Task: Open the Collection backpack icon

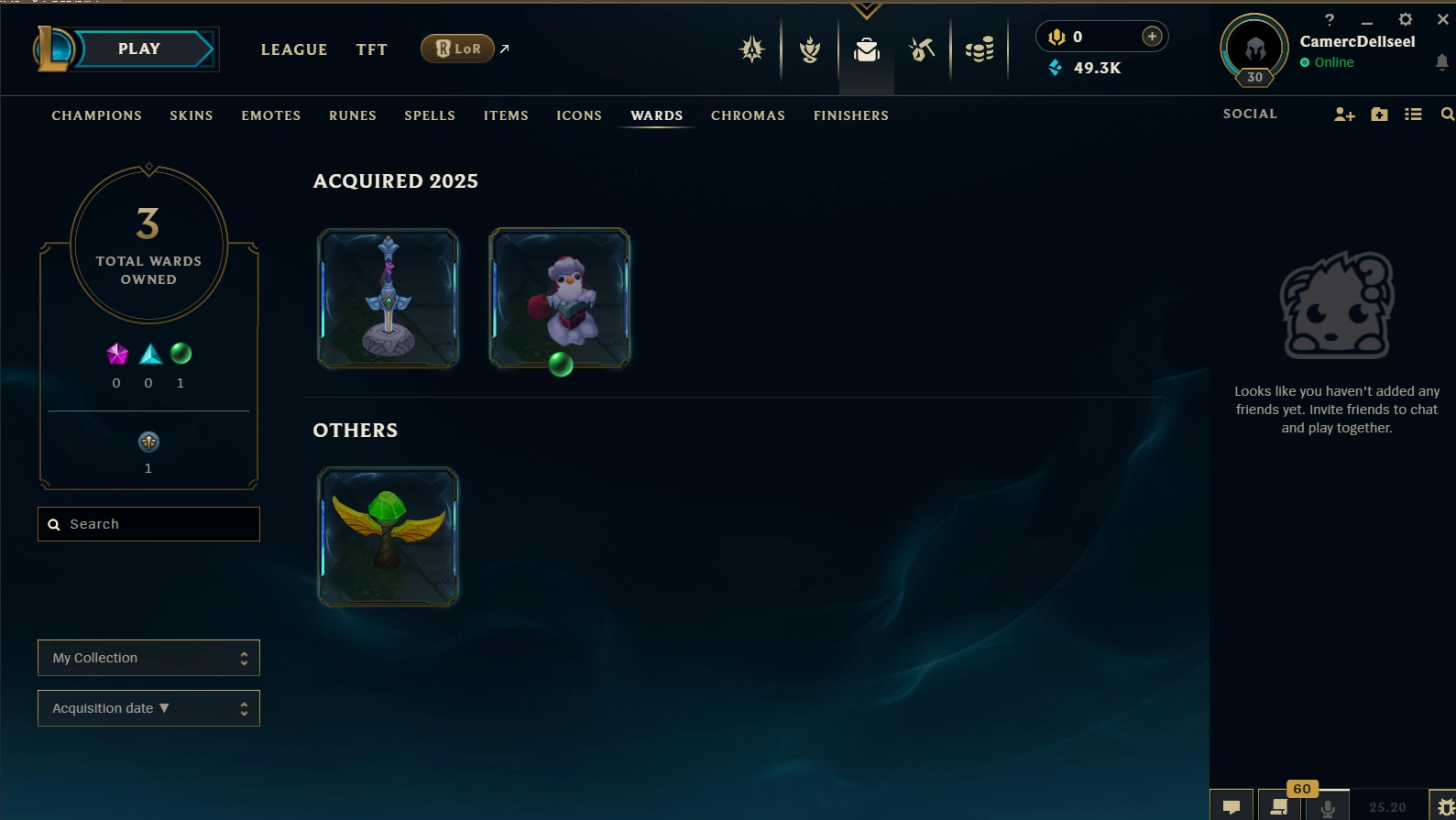Action: click(x=866, y=49)
